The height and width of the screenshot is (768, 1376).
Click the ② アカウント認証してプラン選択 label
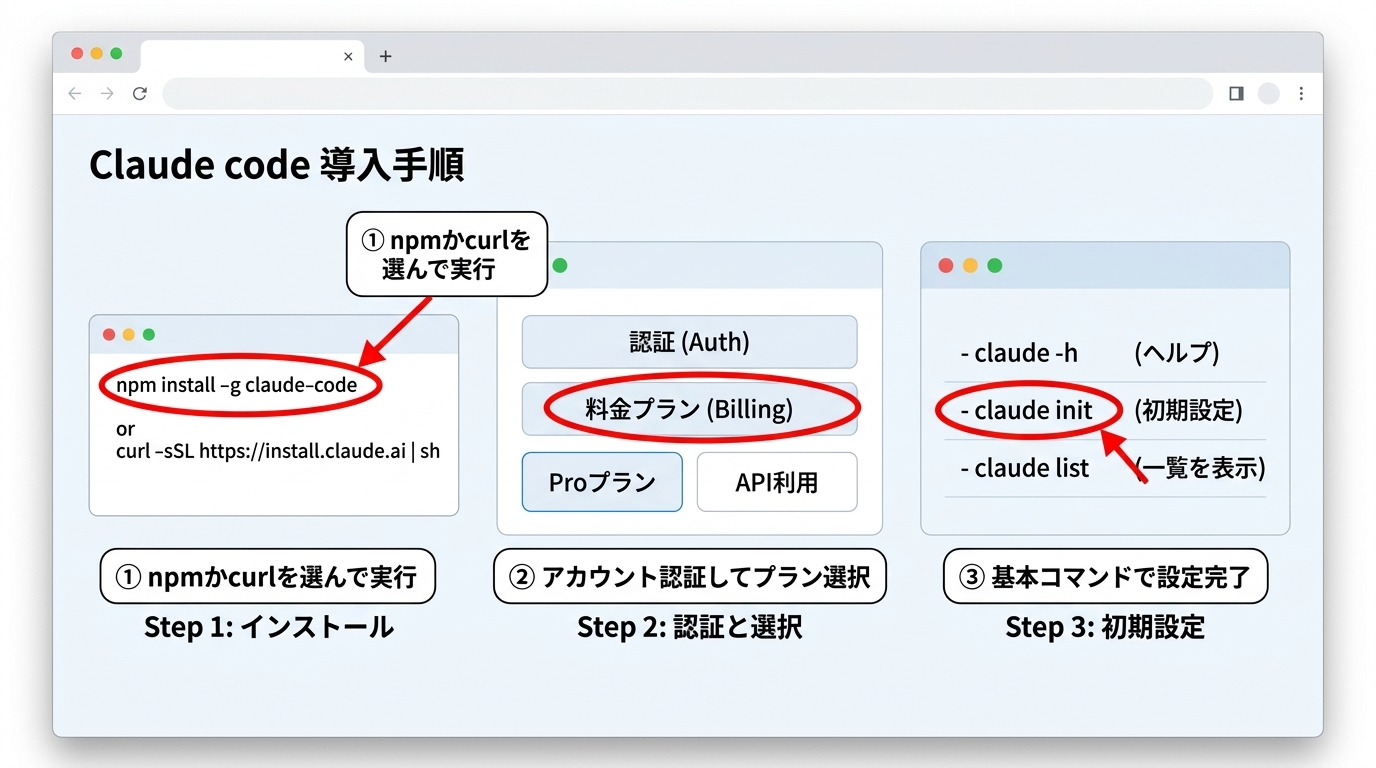(689, 576)
